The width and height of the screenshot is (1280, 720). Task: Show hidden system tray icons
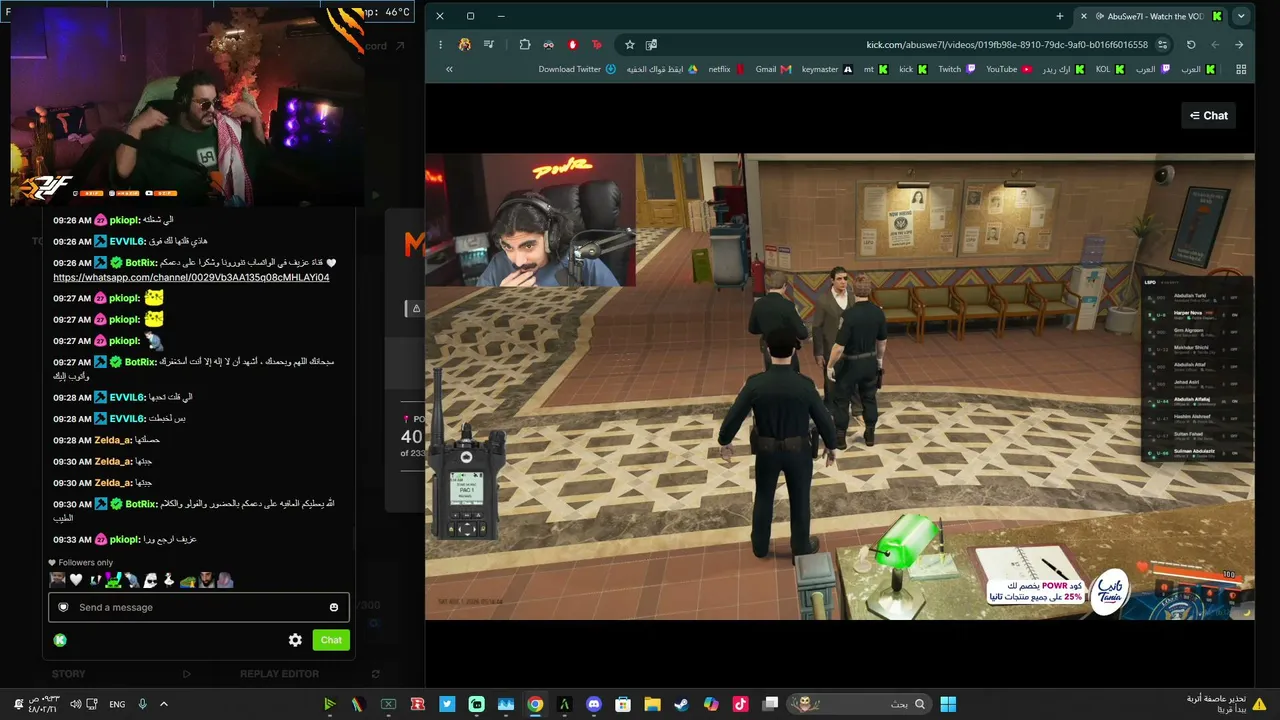click(x=164, y=704)
